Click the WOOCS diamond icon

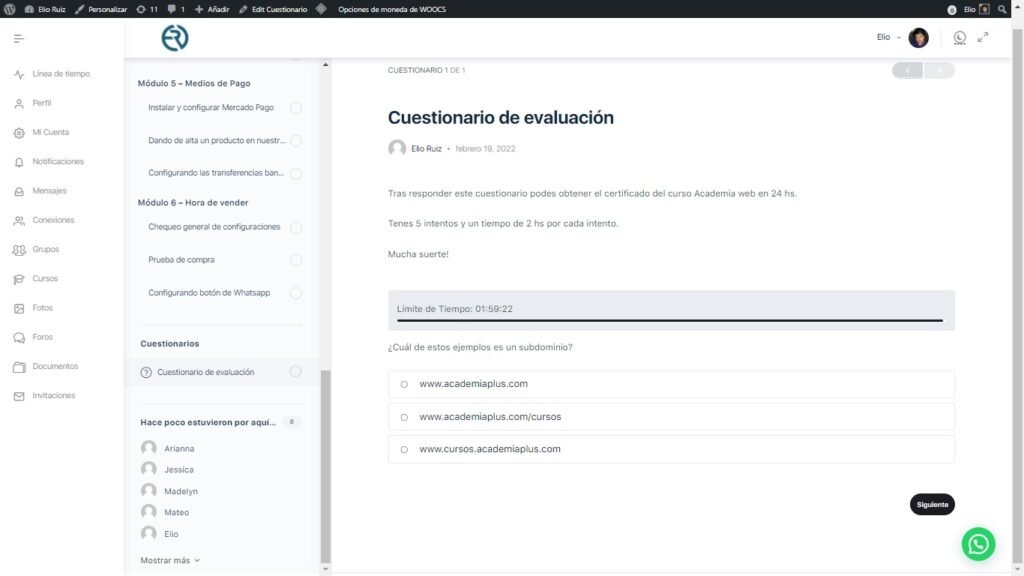point(321,9)
